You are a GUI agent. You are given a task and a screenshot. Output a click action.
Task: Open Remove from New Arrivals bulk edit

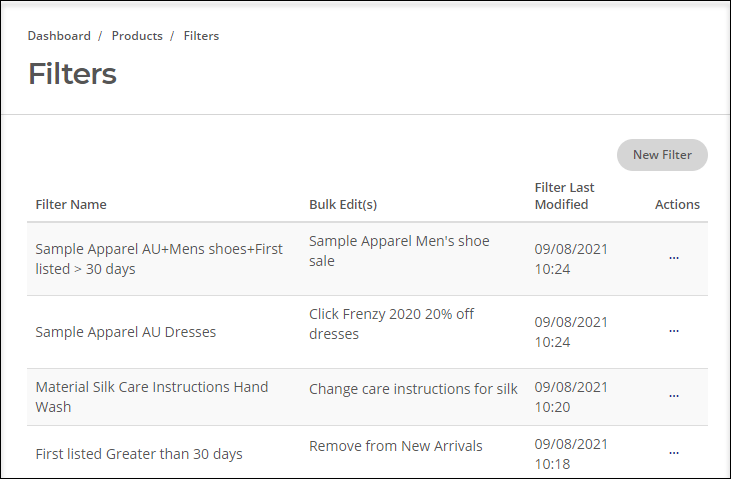coord(396,446)
